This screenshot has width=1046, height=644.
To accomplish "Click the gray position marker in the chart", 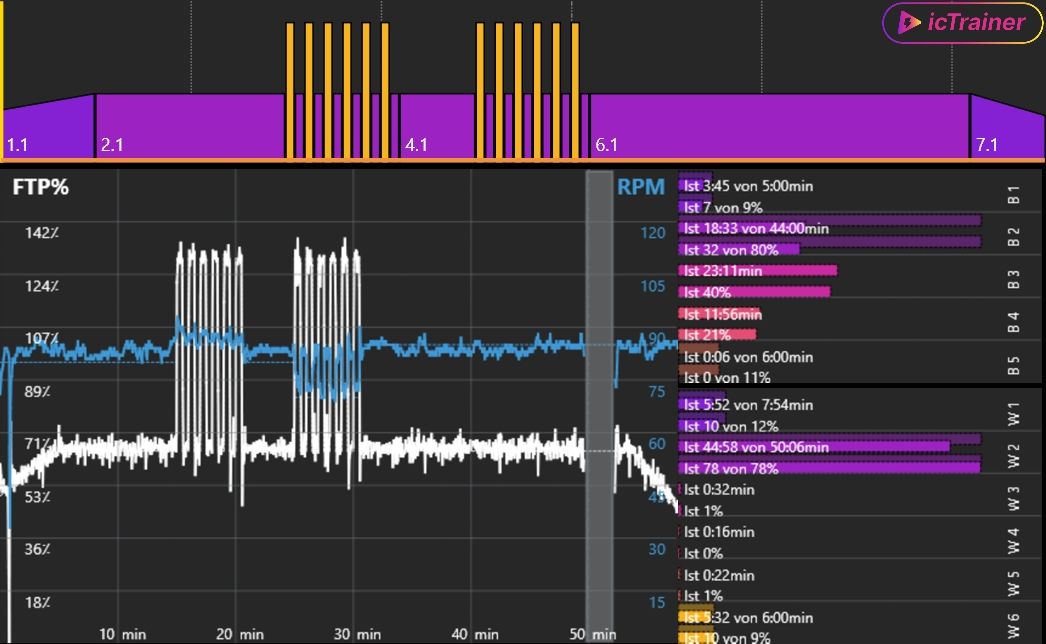I will [599, 400].
